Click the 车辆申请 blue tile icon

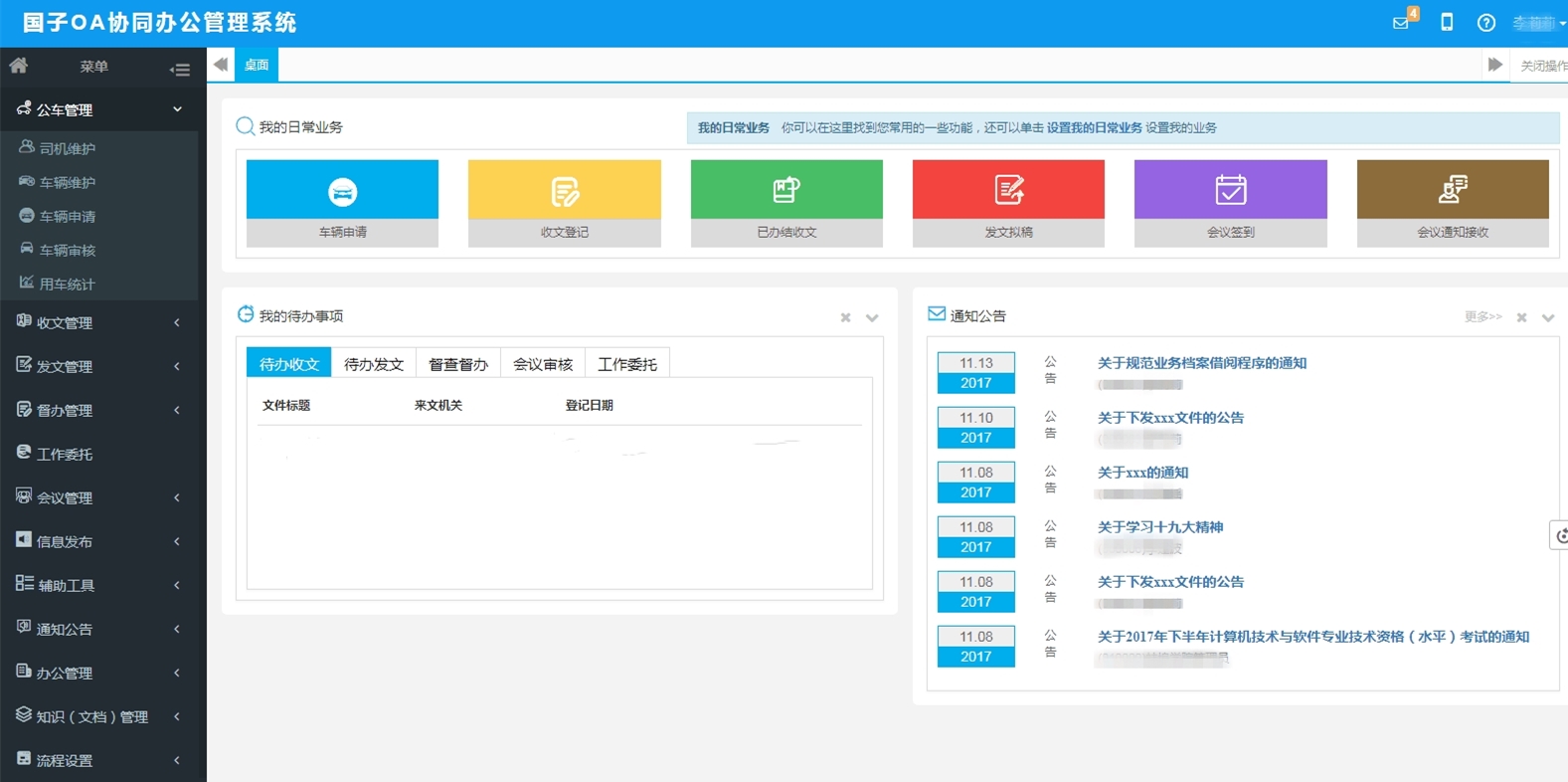(342, 190)
